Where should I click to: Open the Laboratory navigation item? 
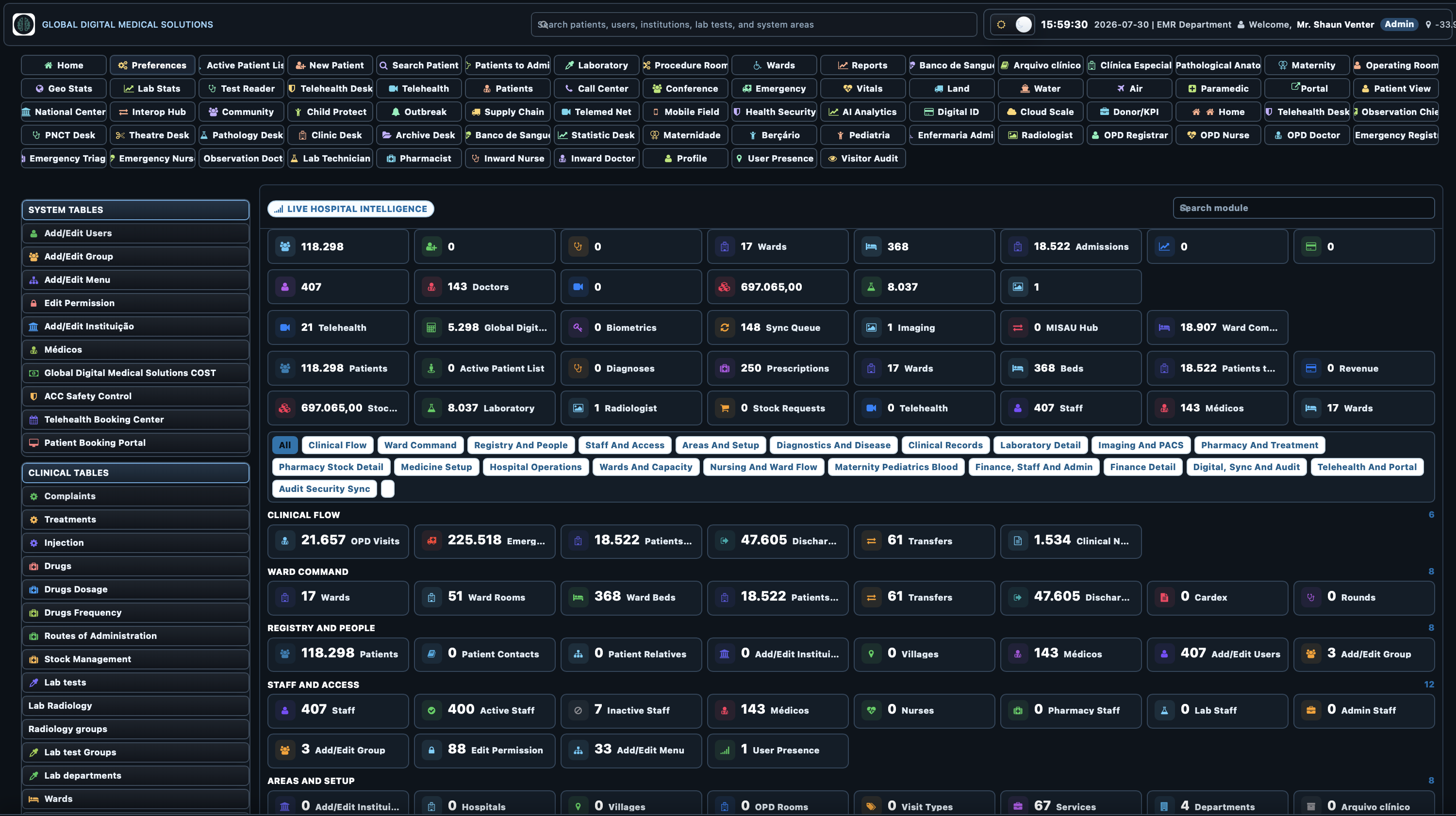pyautogui.click(x=596, y=65)
